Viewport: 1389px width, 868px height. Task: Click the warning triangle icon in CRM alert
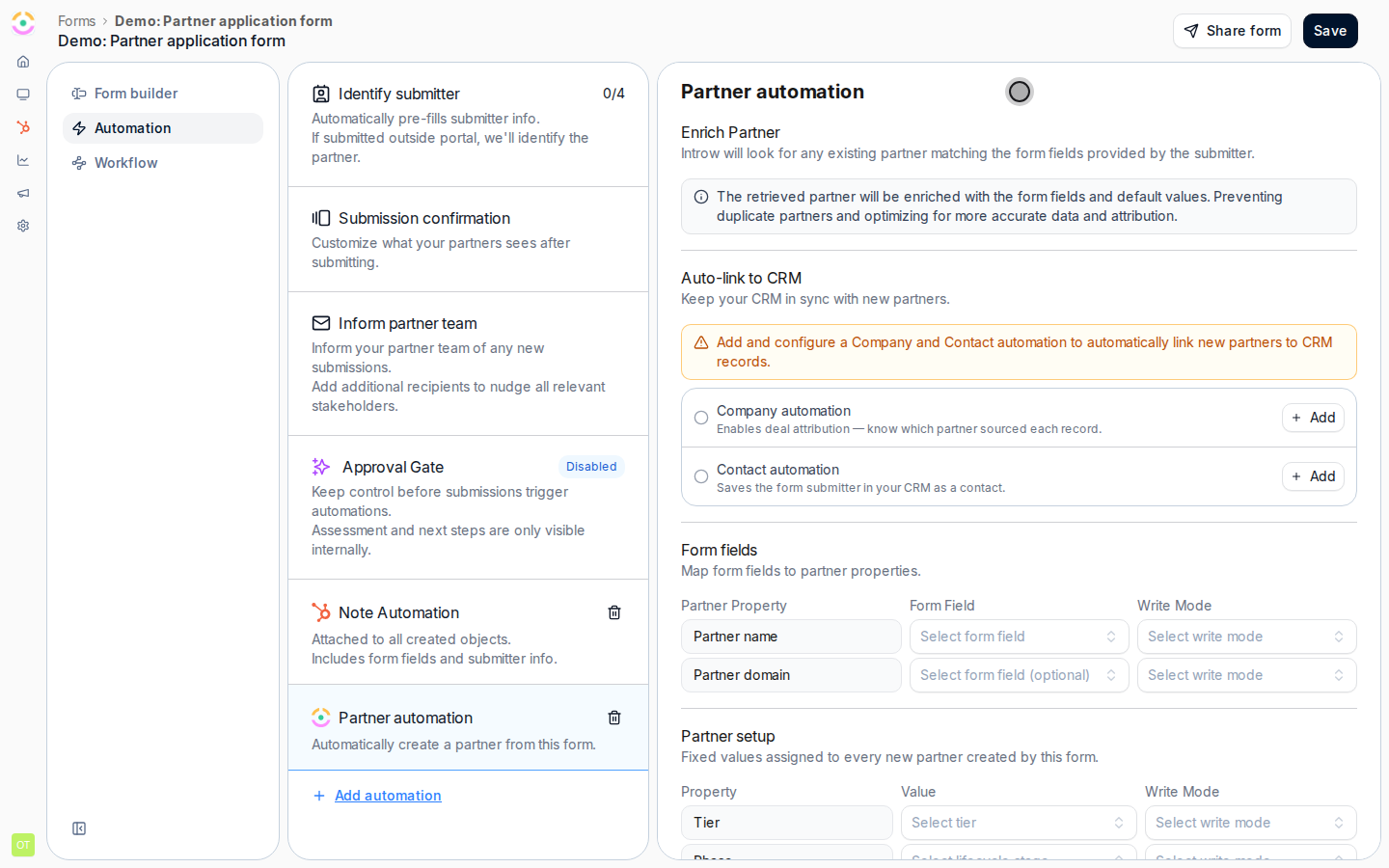(x=701, y=342)
